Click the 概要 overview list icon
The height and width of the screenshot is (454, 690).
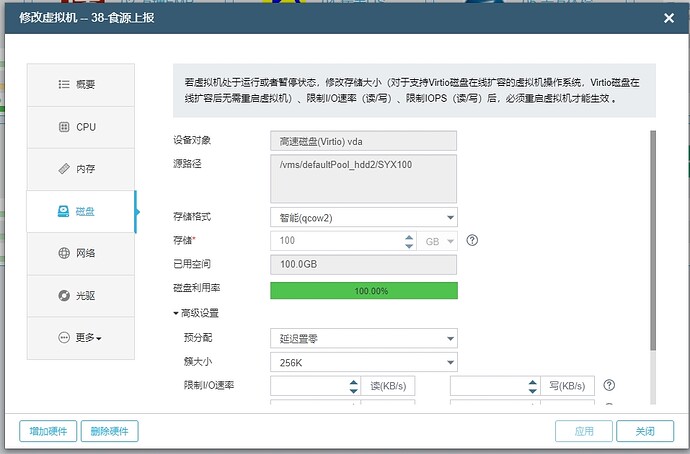[x=64, y=85]
